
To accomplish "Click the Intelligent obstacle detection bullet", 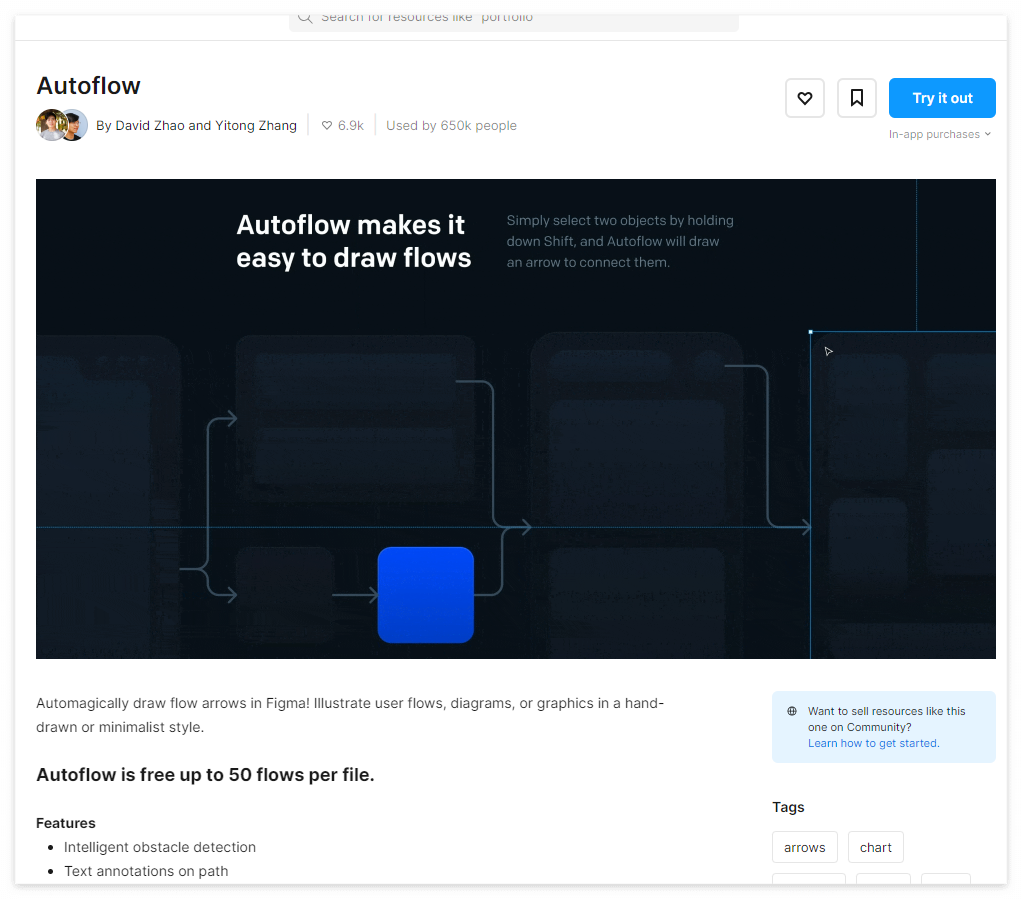I will point(160,847).
